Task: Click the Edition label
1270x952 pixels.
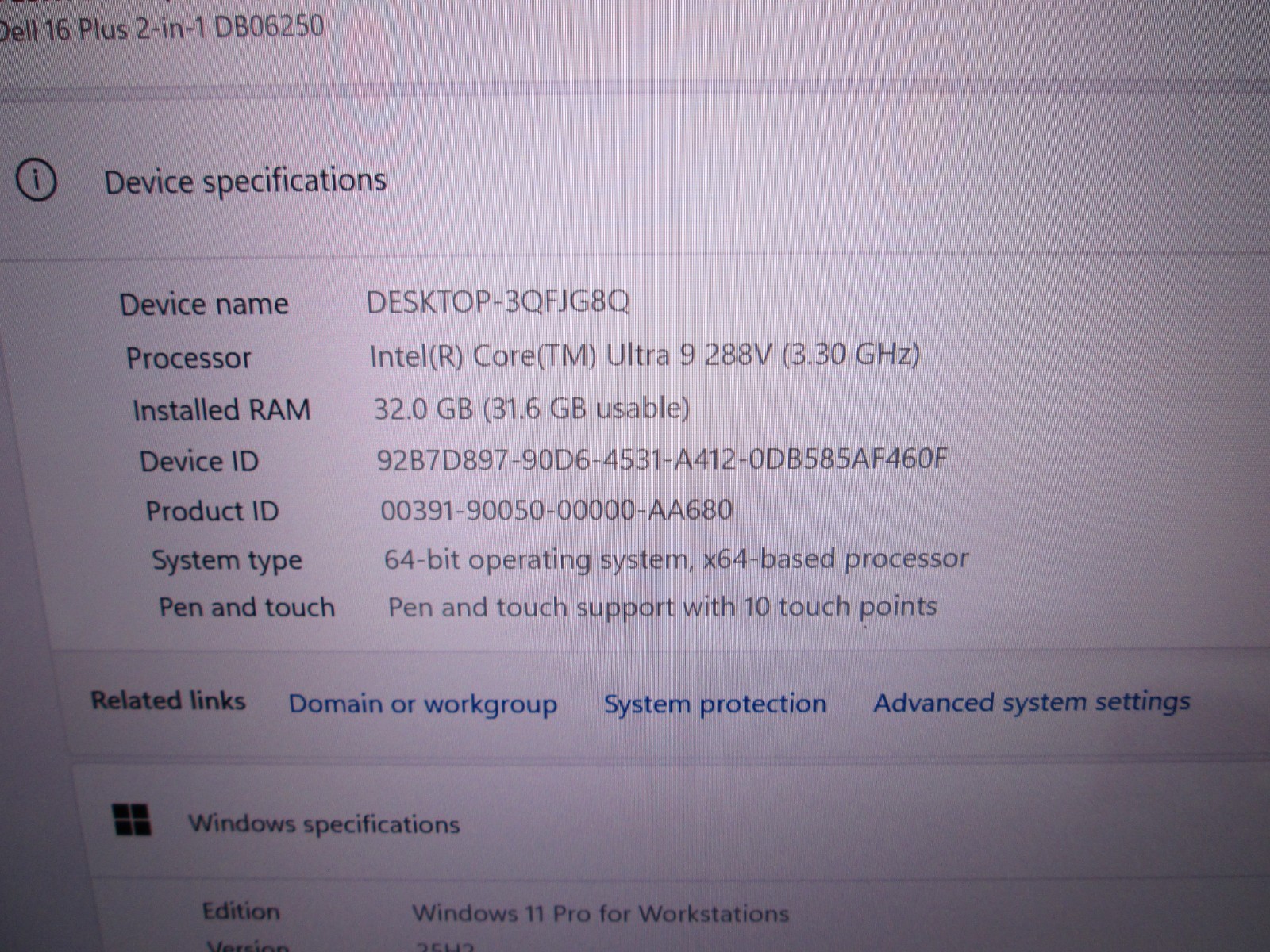Action: click(241, 911)
